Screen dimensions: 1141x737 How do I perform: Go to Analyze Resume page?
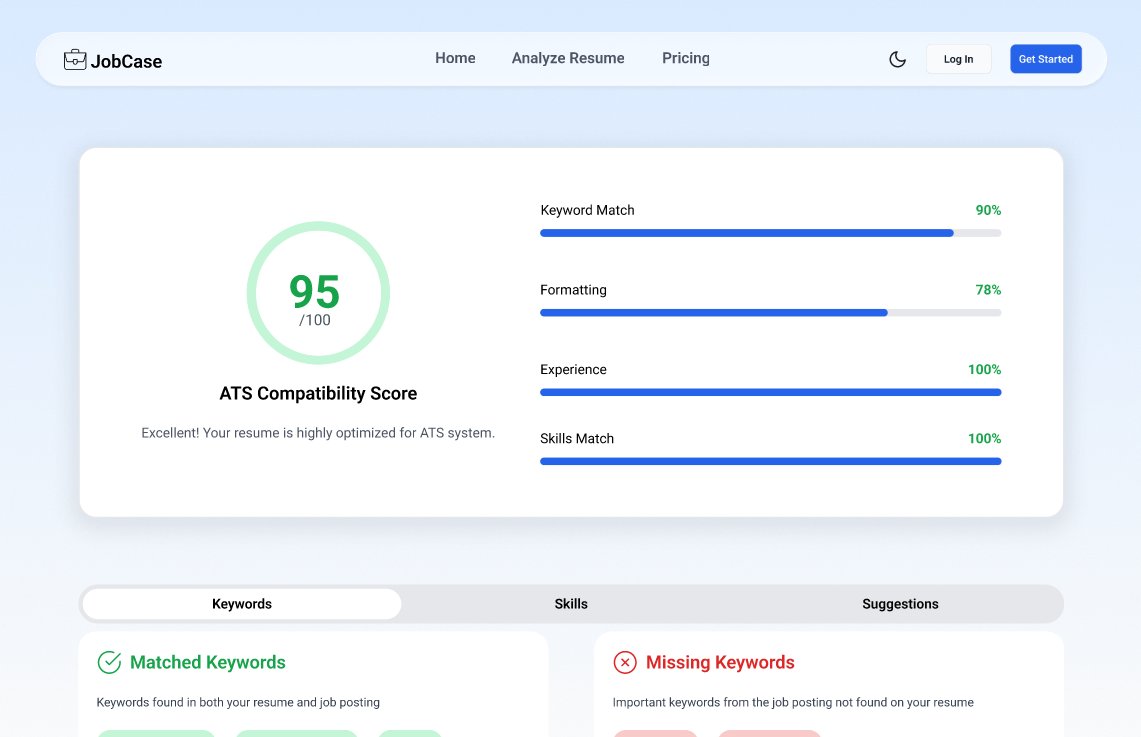coord(568,58)
